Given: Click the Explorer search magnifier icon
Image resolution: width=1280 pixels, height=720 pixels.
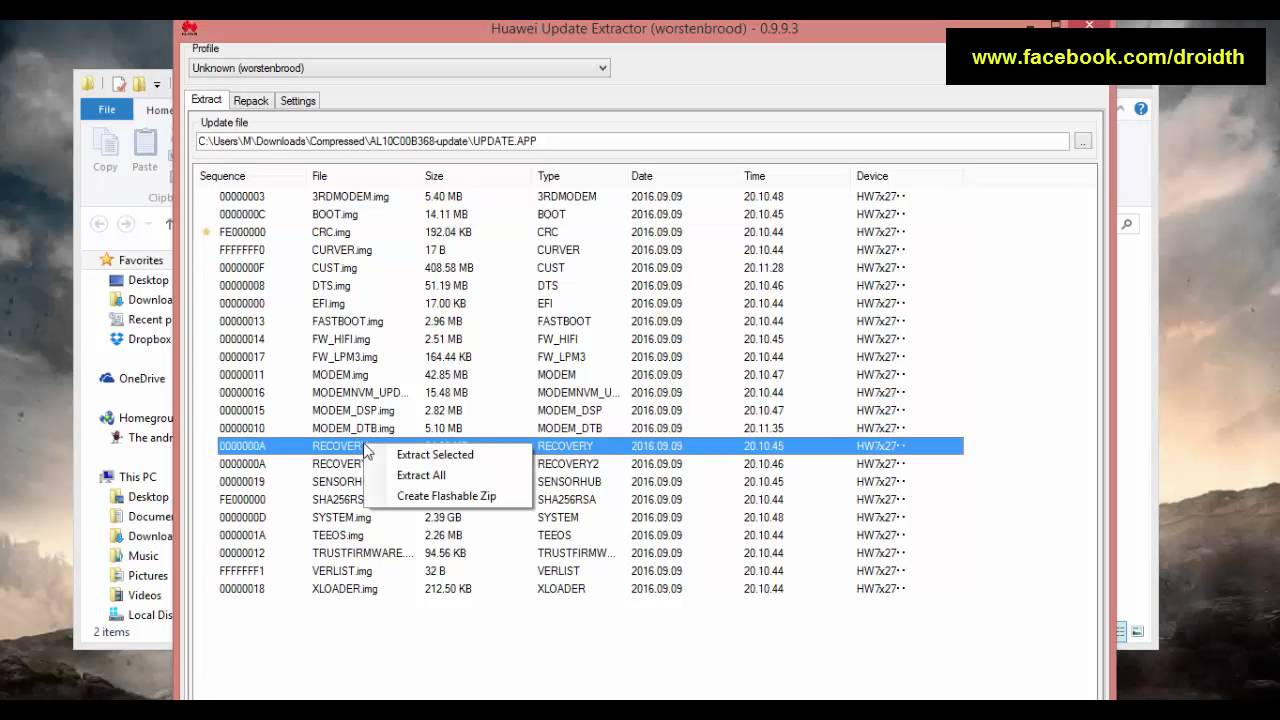Looking at the screenshot, I should click(x=1127, y=224).
